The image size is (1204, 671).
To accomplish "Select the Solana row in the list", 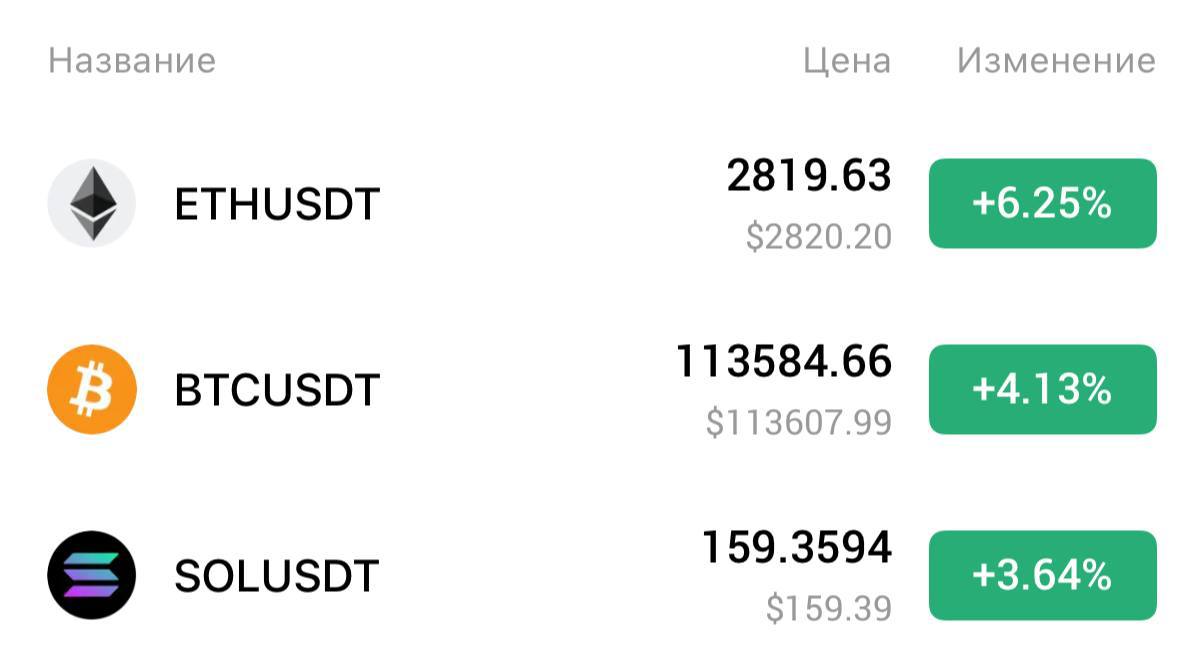I will [602, 576].
